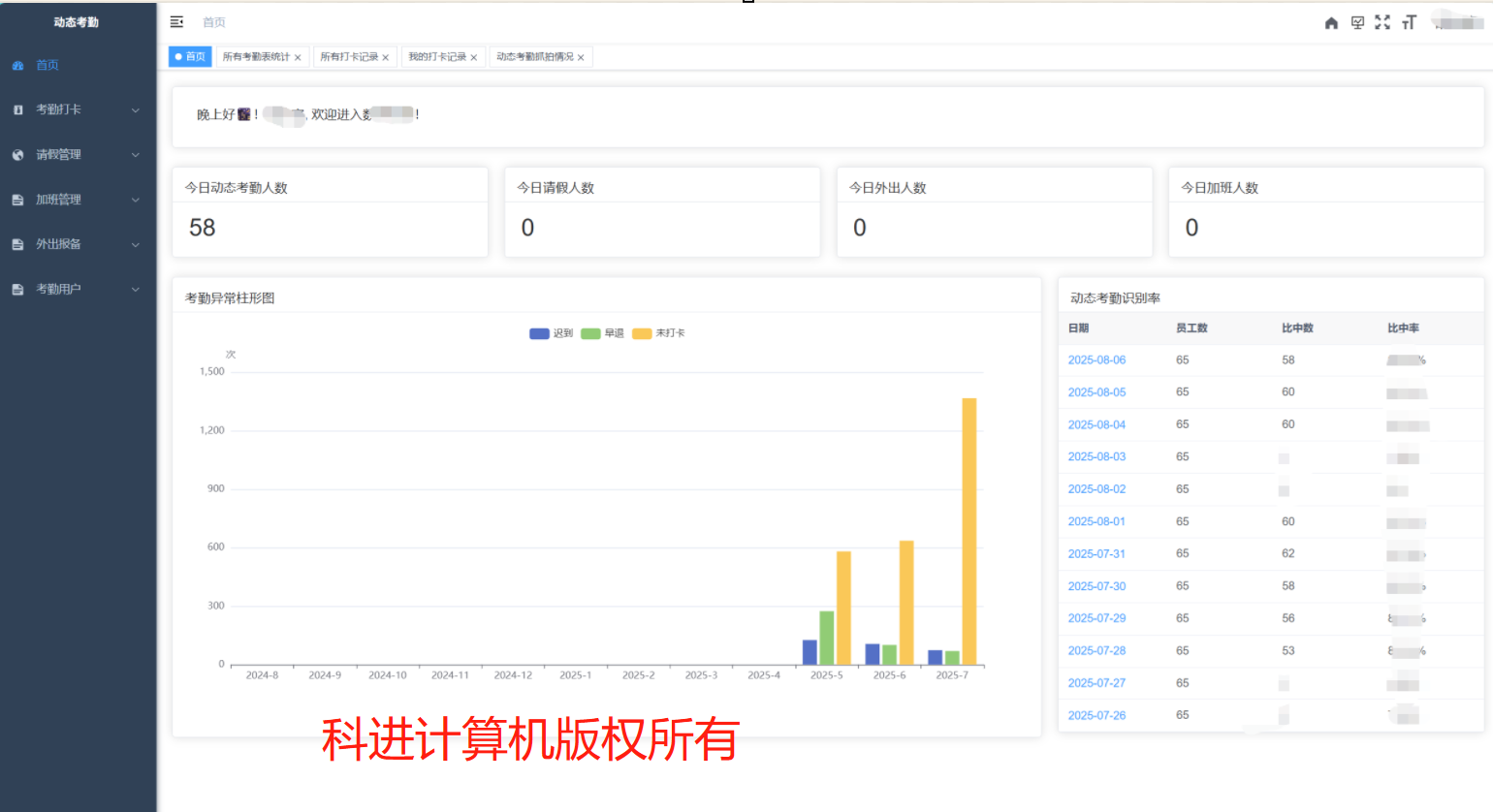Click the 2025-5 blue 迟到 bar
This screenshot has height=812, width=1493.
810,652
